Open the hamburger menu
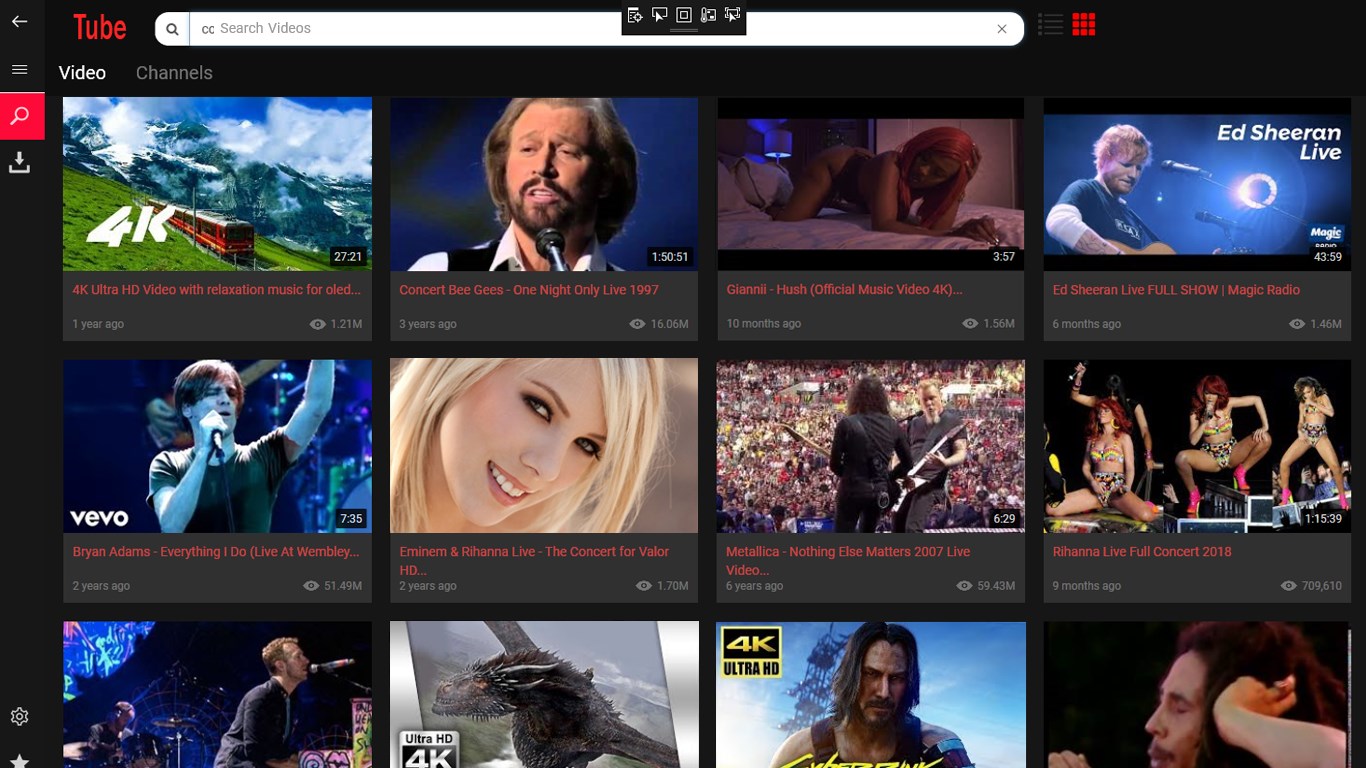 coord(19,69)
